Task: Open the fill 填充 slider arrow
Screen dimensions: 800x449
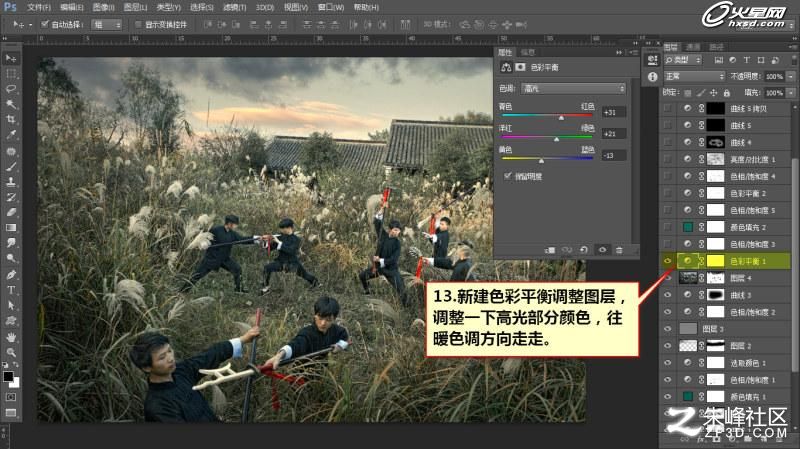Action: pyautogui.click(x=791, y=93)
